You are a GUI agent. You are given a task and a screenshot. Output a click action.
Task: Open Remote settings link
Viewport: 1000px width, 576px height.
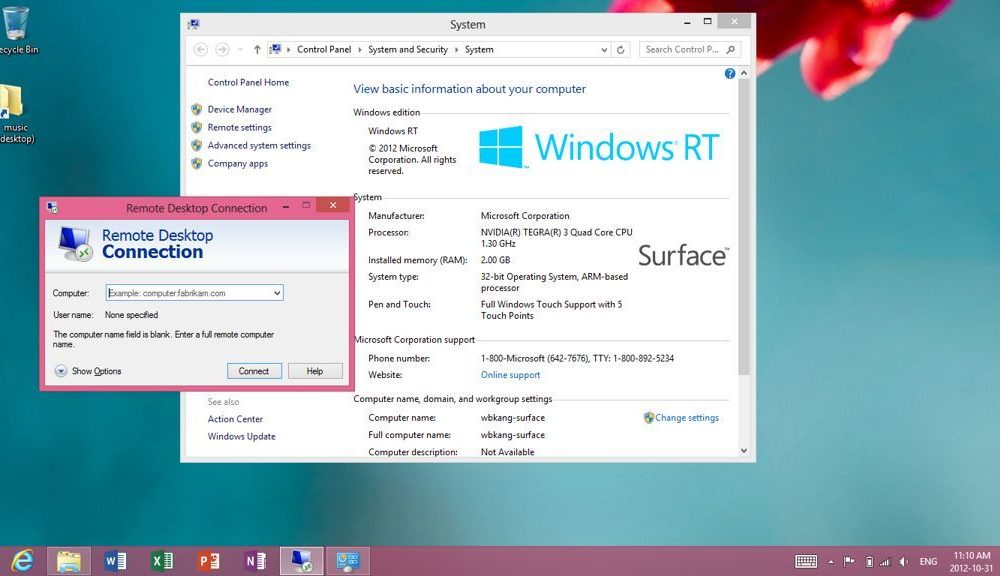[239, 127]
